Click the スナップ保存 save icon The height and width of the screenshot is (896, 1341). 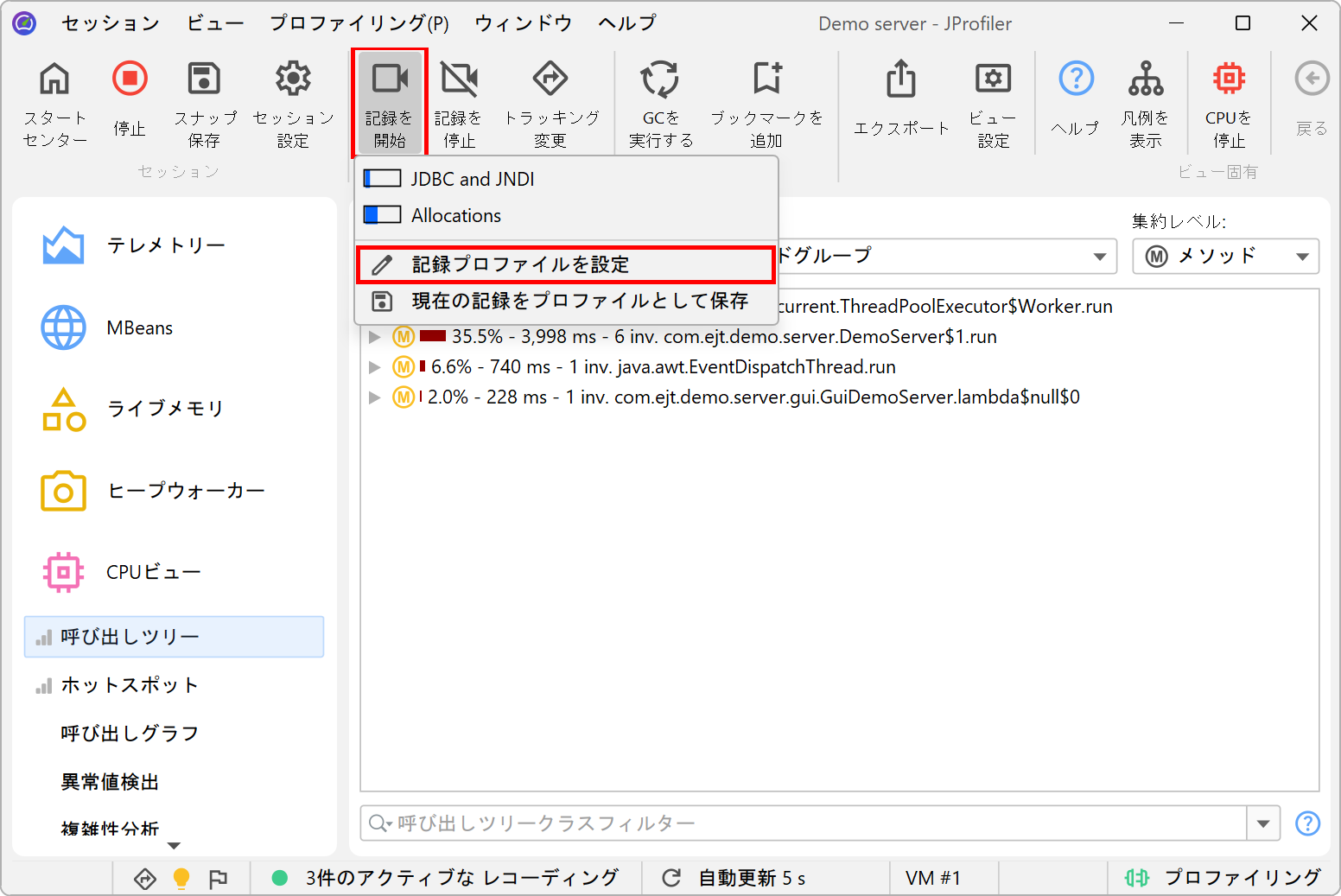[204, 79]
